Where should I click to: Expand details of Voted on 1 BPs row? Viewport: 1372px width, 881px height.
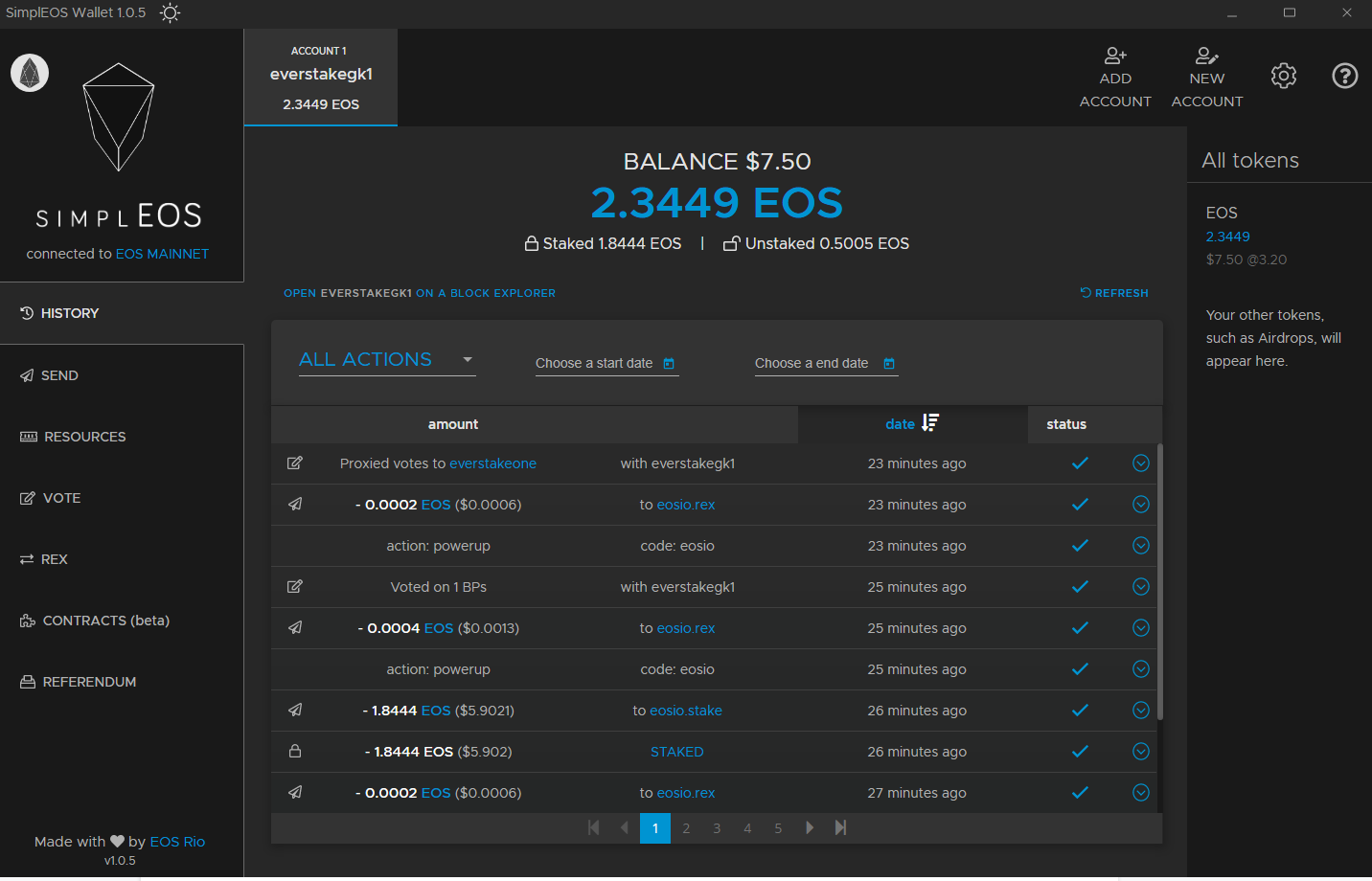pos(1140,587)
